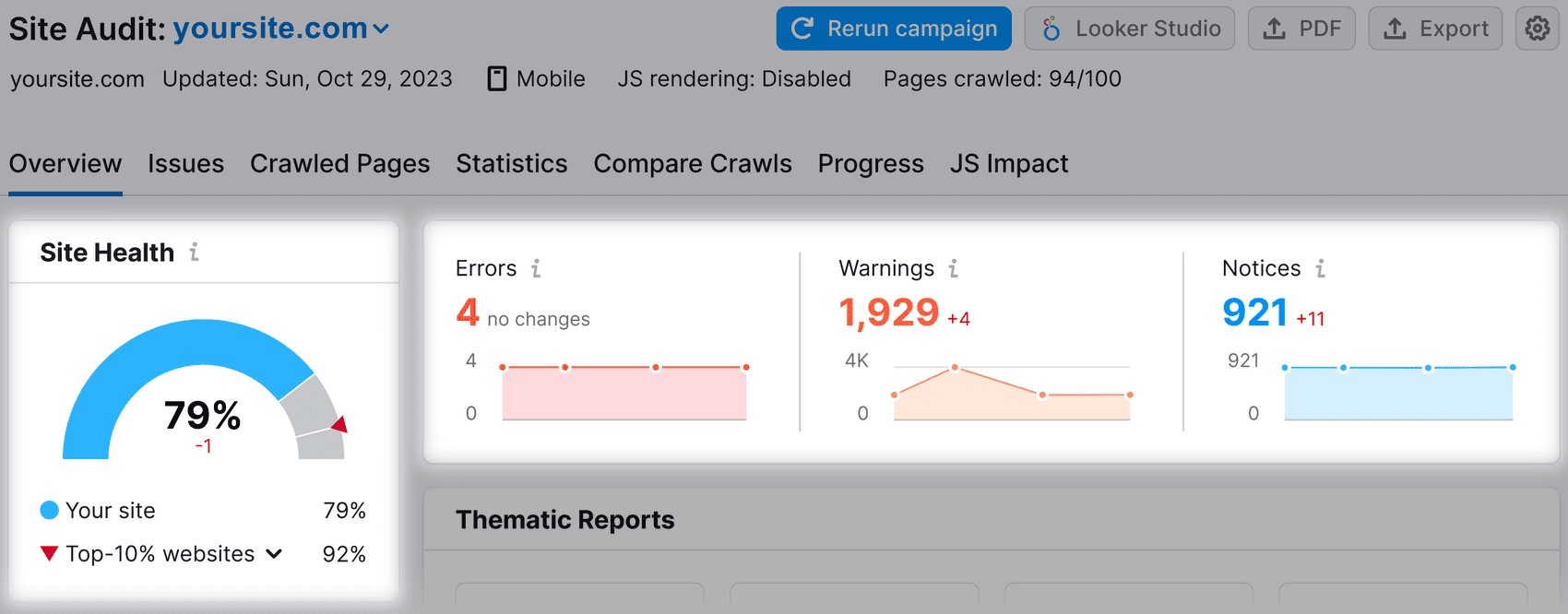Open settings via the gear icon
This screenshot has height=614, width=1568.
coord(1537,29)
